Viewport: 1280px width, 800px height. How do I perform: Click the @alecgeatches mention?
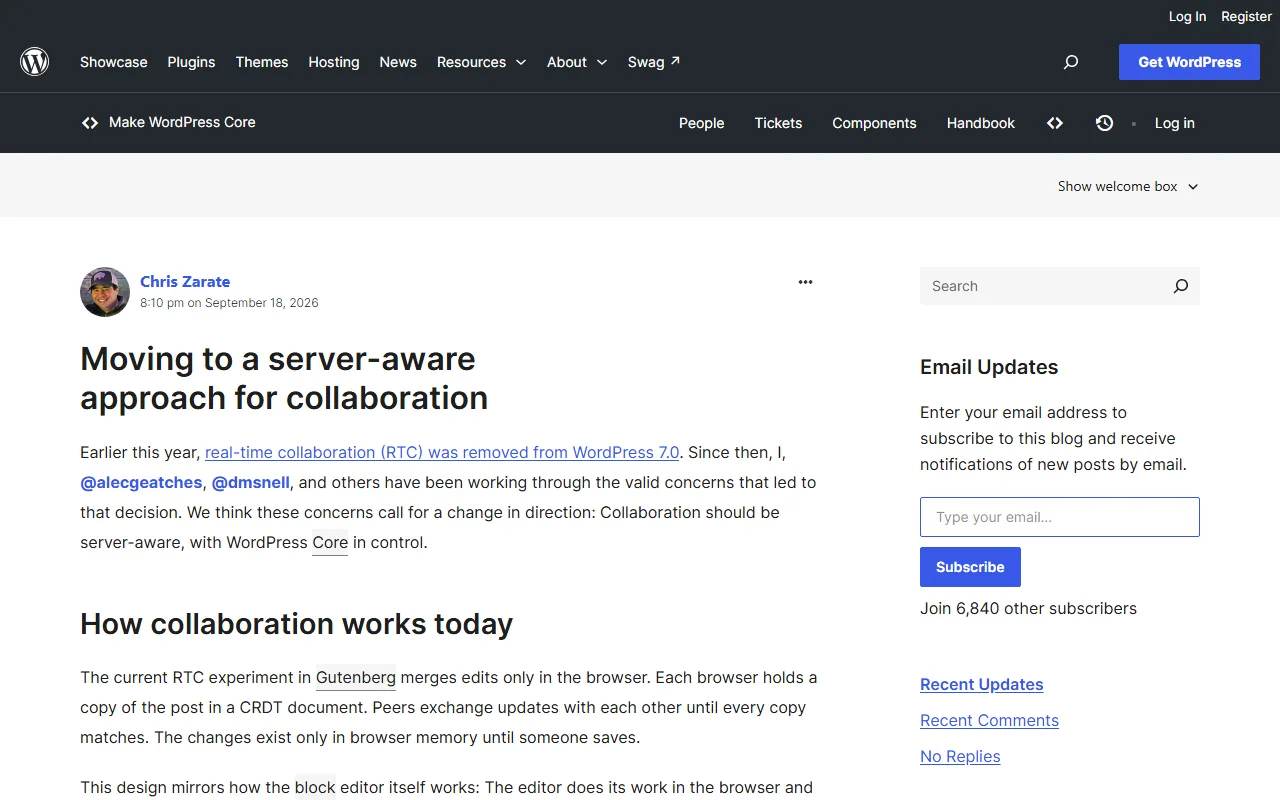(141, 482)
